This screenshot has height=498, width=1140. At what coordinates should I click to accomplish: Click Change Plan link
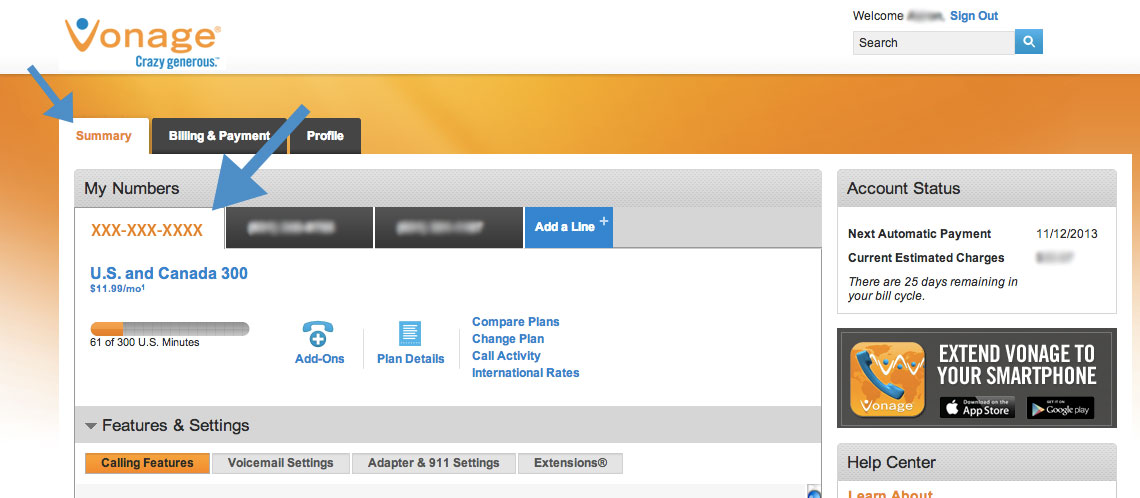(x=507, y=339)
